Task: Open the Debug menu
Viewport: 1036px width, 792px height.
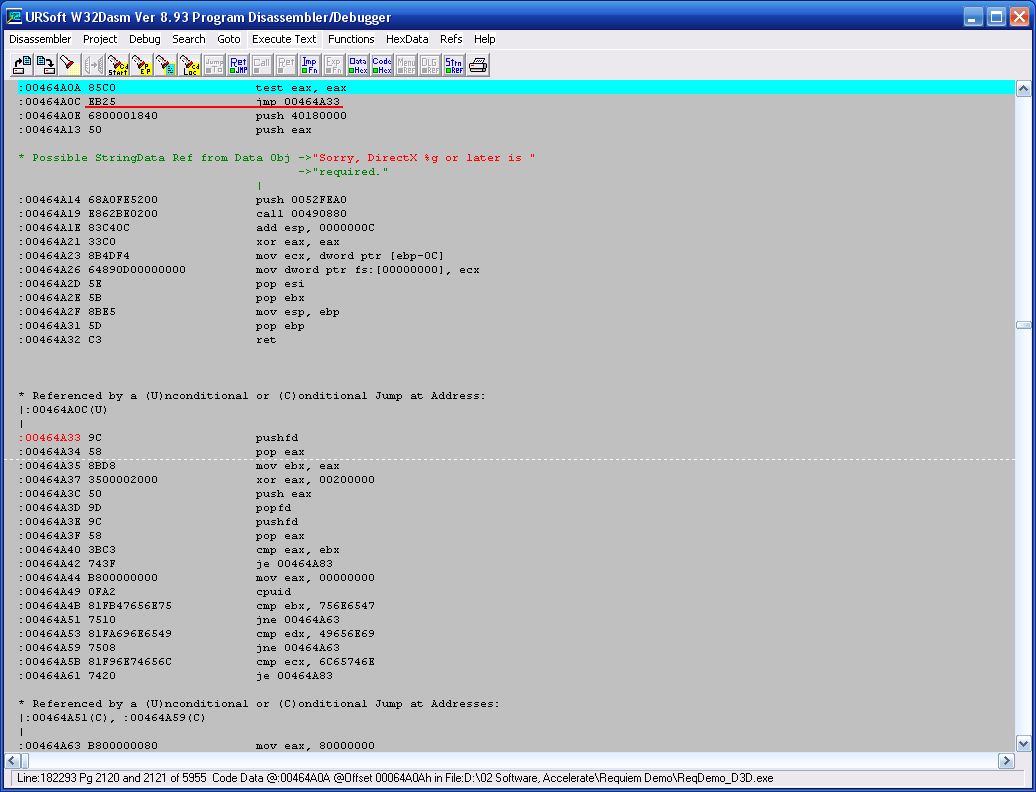Action: 144,39
